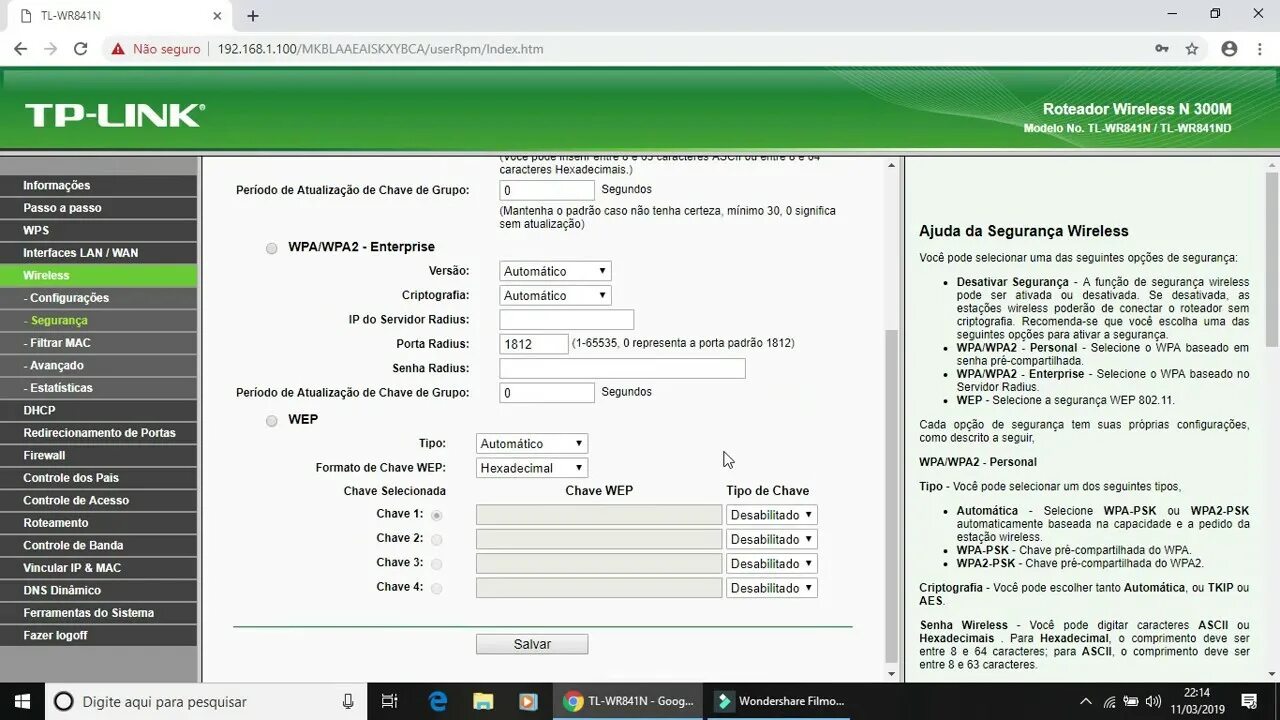The width and height of the screenshot is (1280, 720).
Task: Open the notification center icon
Action: pyautogui.click(x=1249, y=701)
